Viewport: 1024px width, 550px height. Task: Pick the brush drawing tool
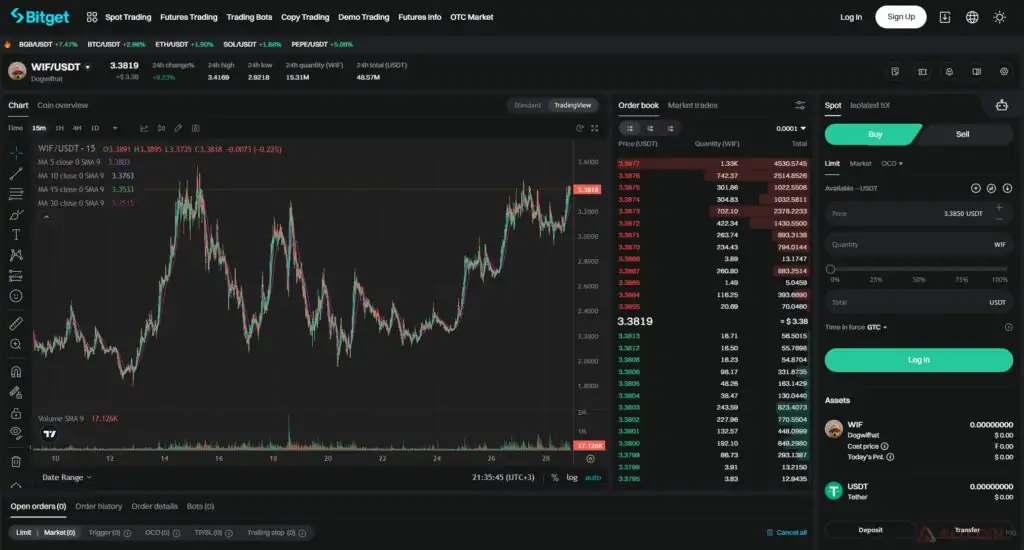coord(16,214)
